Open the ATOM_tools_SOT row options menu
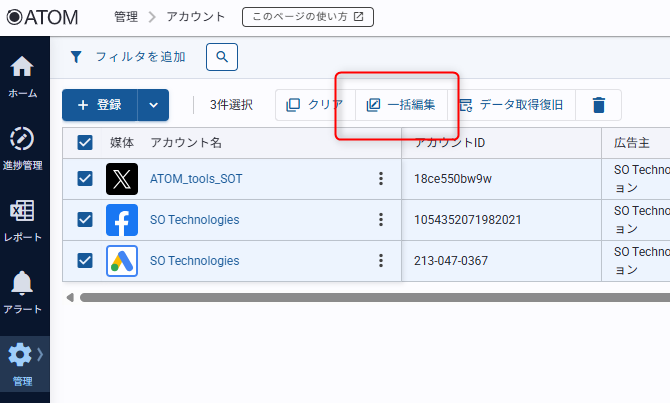670x403 pixels. [x=380, y=179]
